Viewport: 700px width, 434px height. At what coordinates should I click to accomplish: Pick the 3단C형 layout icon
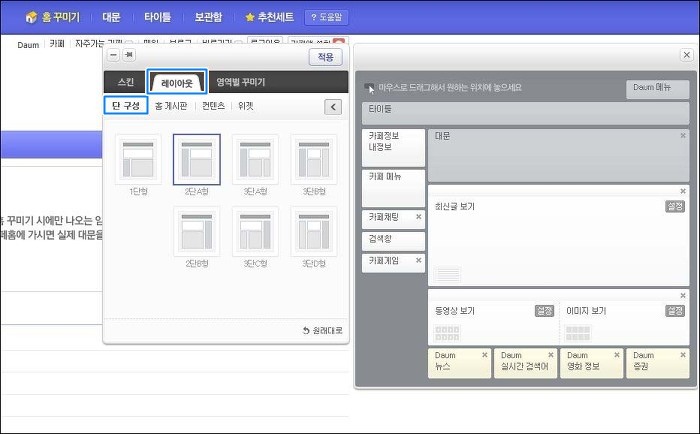coord(255,232)
